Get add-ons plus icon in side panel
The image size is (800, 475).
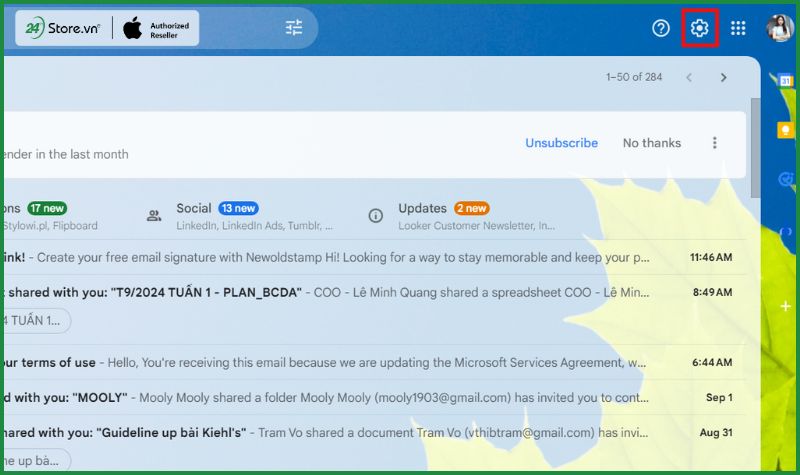click(x=786, y=306)
